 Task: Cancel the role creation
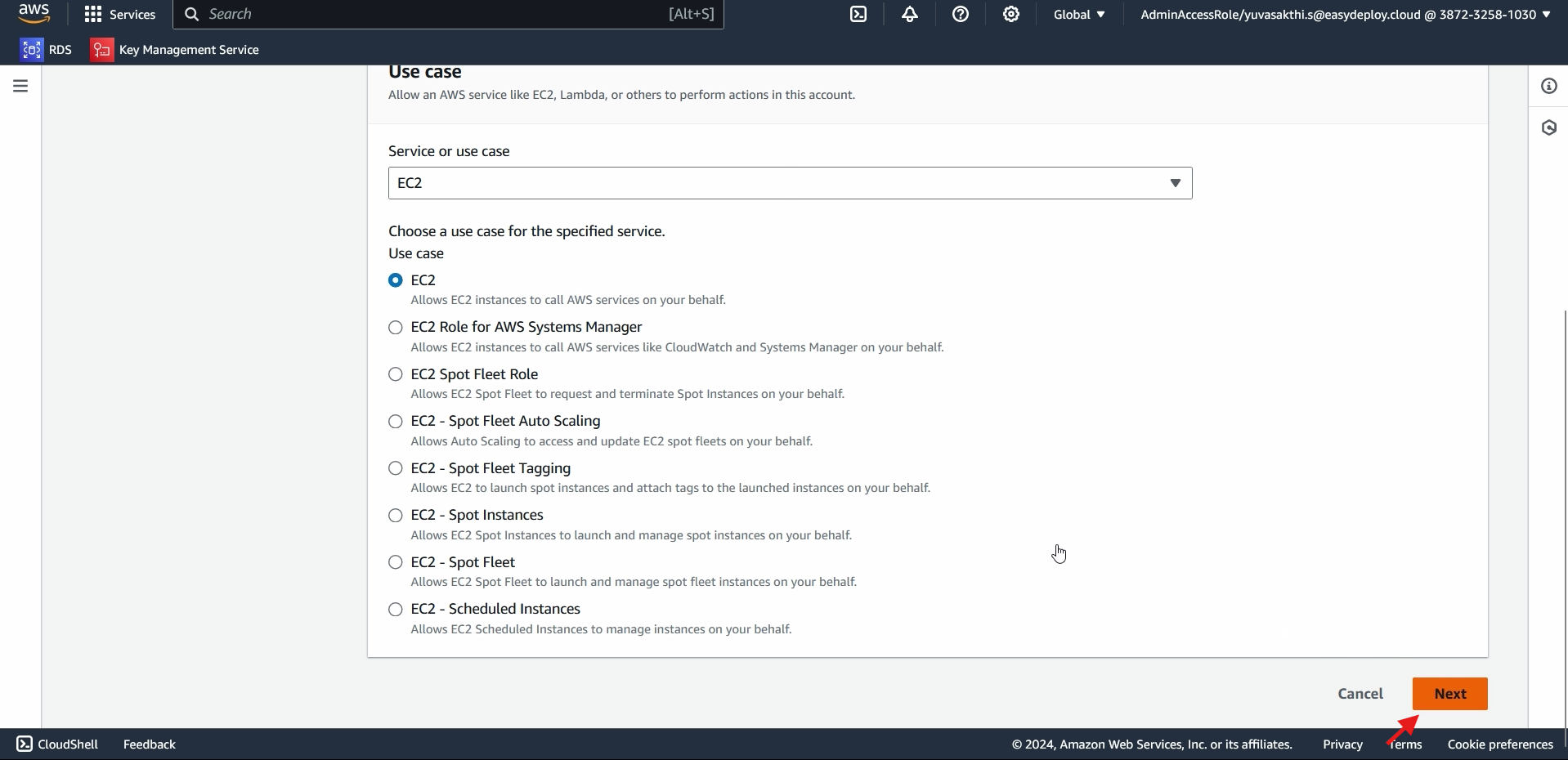coord(1360,694)
